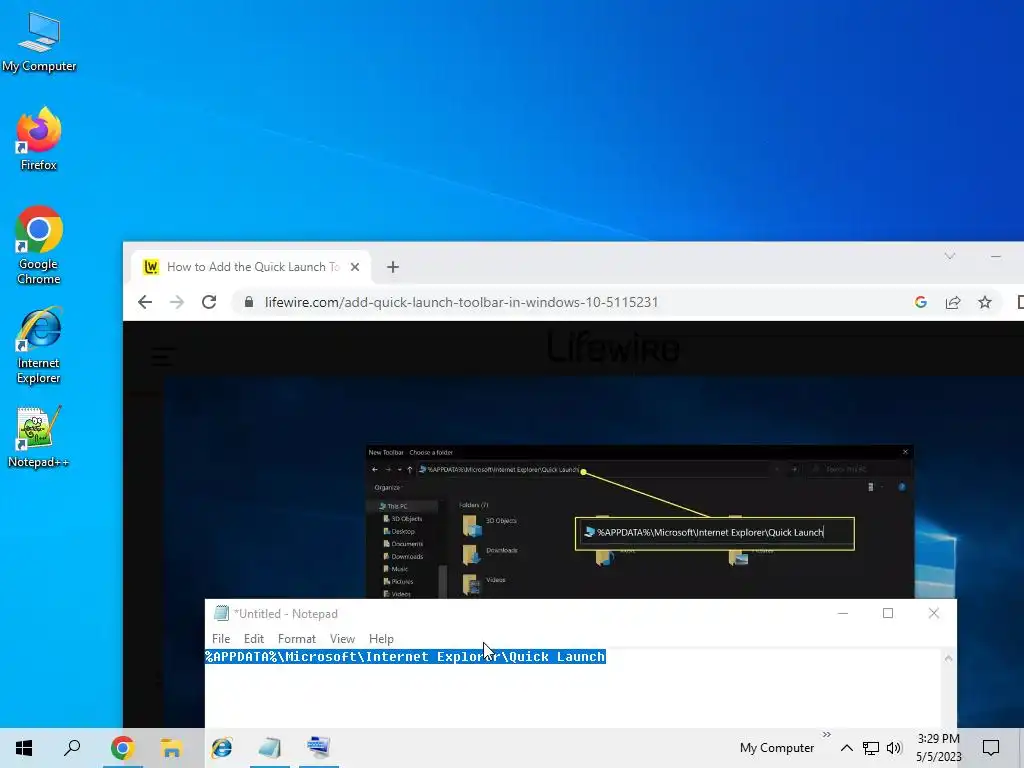Click the Lifewire logo
The image size is (1024, 768).
tap(613, 347)
